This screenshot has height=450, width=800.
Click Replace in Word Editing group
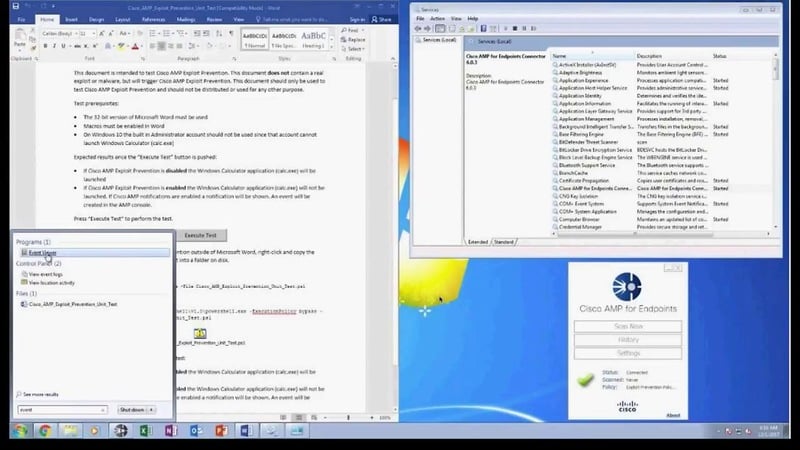pos(353,40)
